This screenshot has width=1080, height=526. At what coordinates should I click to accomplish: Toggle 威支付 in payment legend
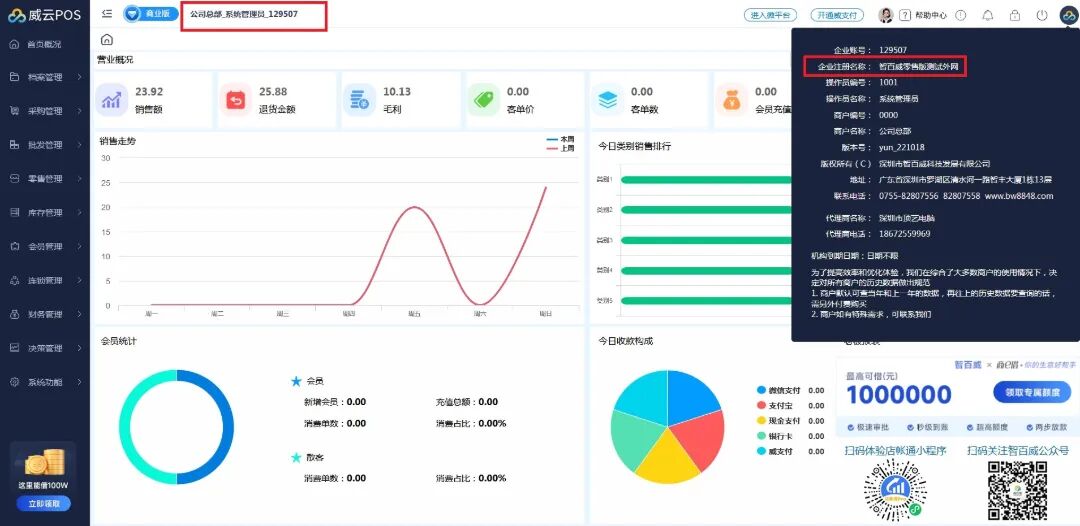774,452
